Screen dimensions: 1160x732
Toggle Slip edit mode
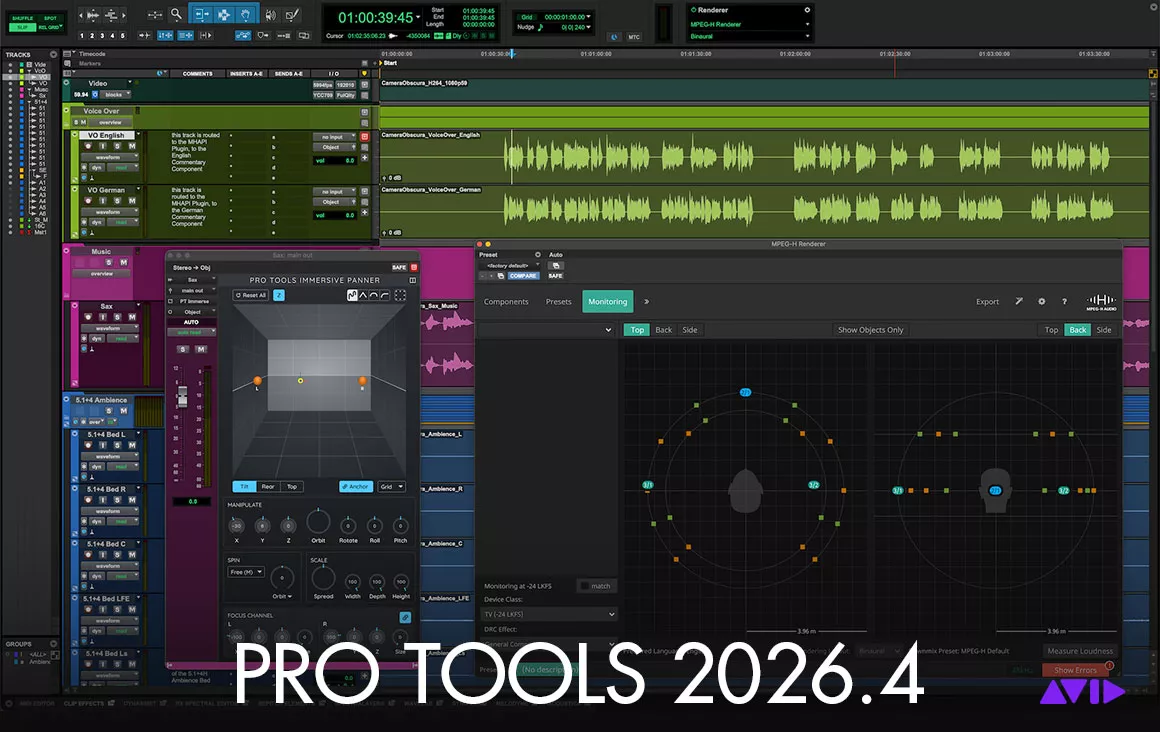[x=22, y=27]
